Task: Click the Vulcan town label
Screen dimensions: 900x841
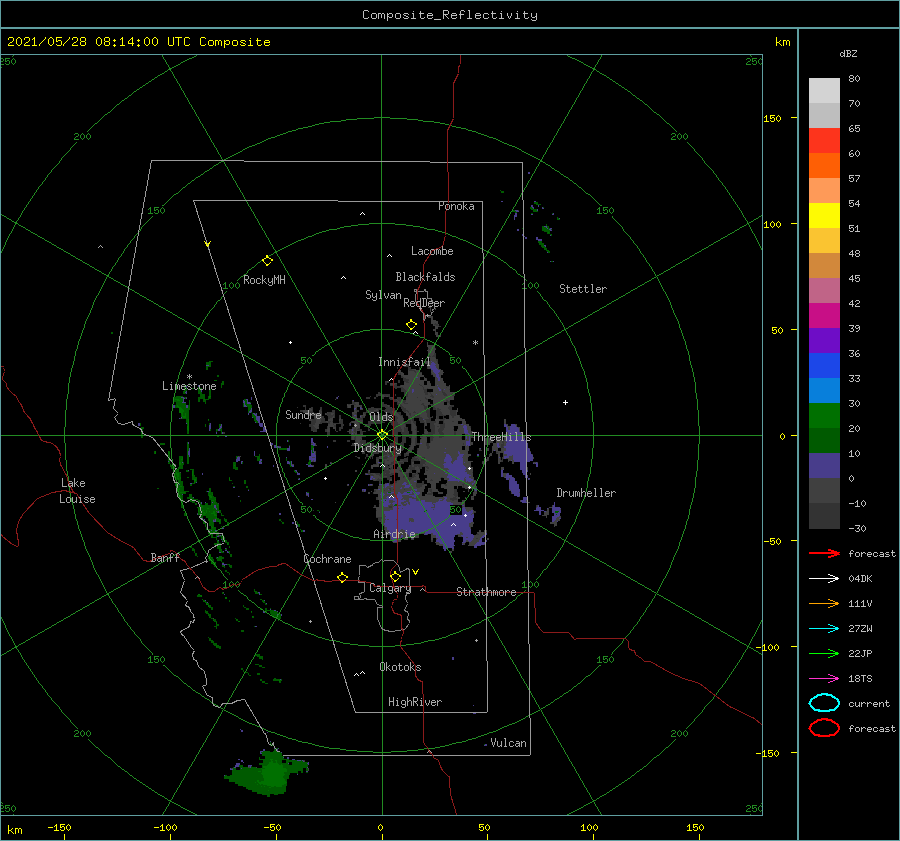Action: pyautogui.click(x=509, y=743)
